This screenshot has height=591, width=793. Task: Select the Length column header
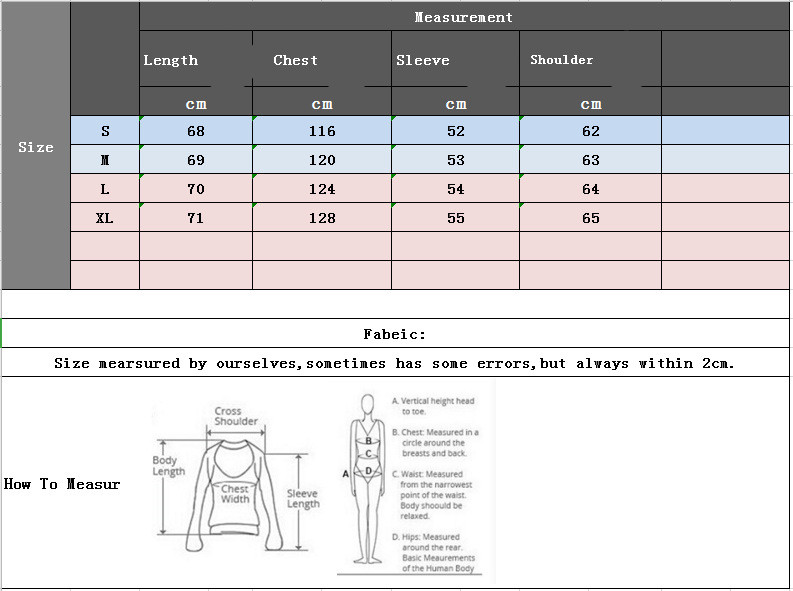171,60
